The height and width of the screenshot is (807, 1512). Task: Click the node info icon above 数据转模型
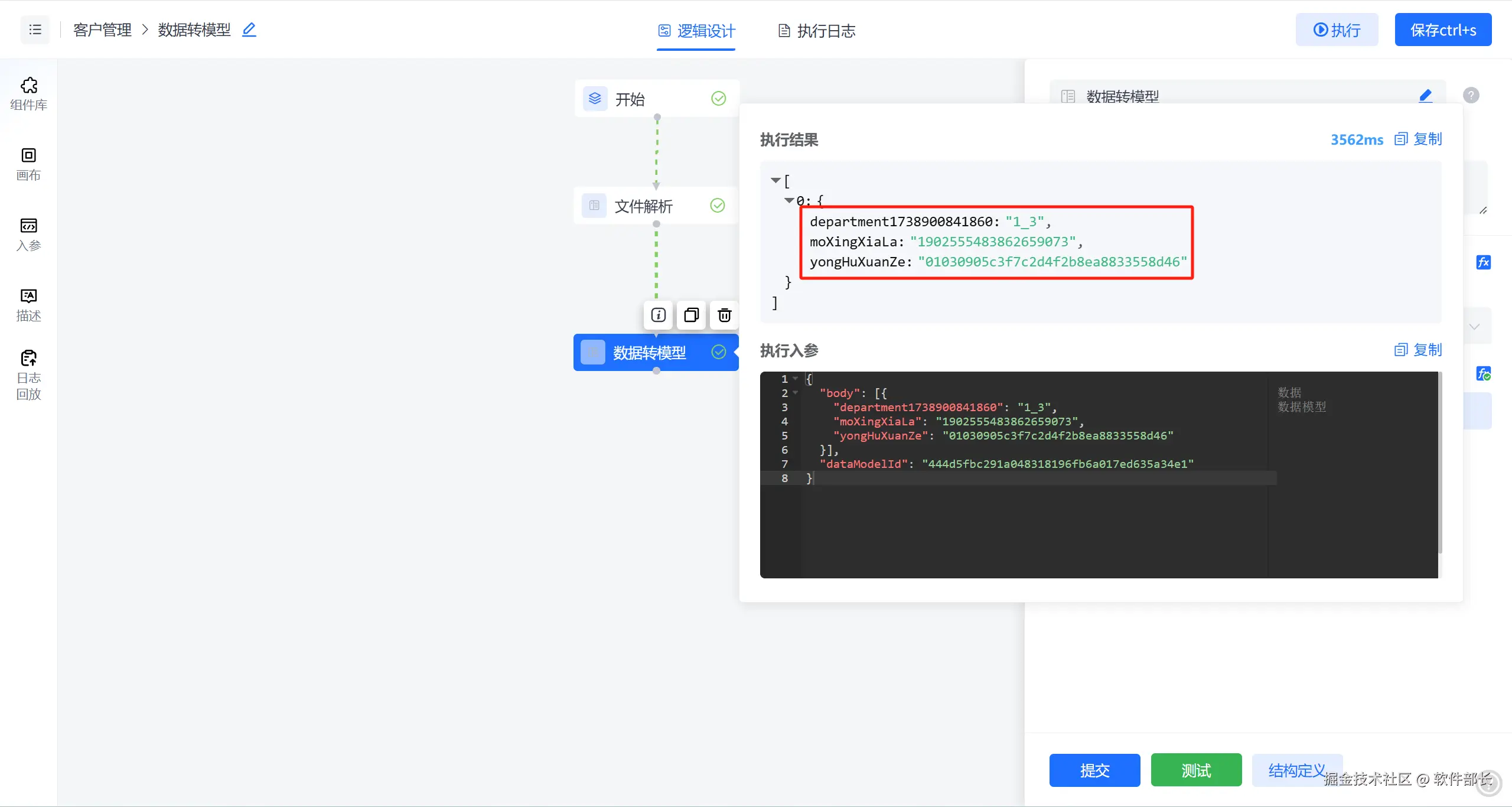(658, 315)
